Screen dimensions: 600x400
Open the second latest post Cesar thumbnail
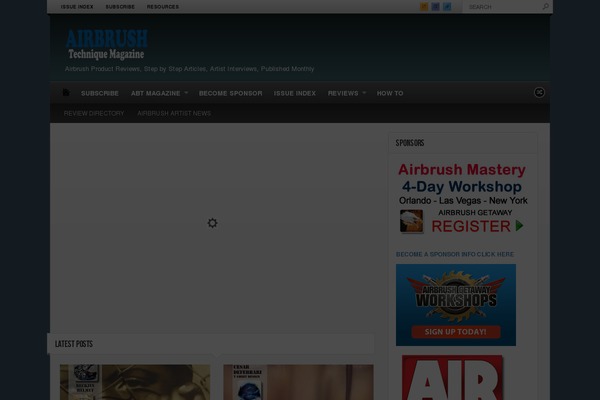pyautogui.click(x=298, y=382)
